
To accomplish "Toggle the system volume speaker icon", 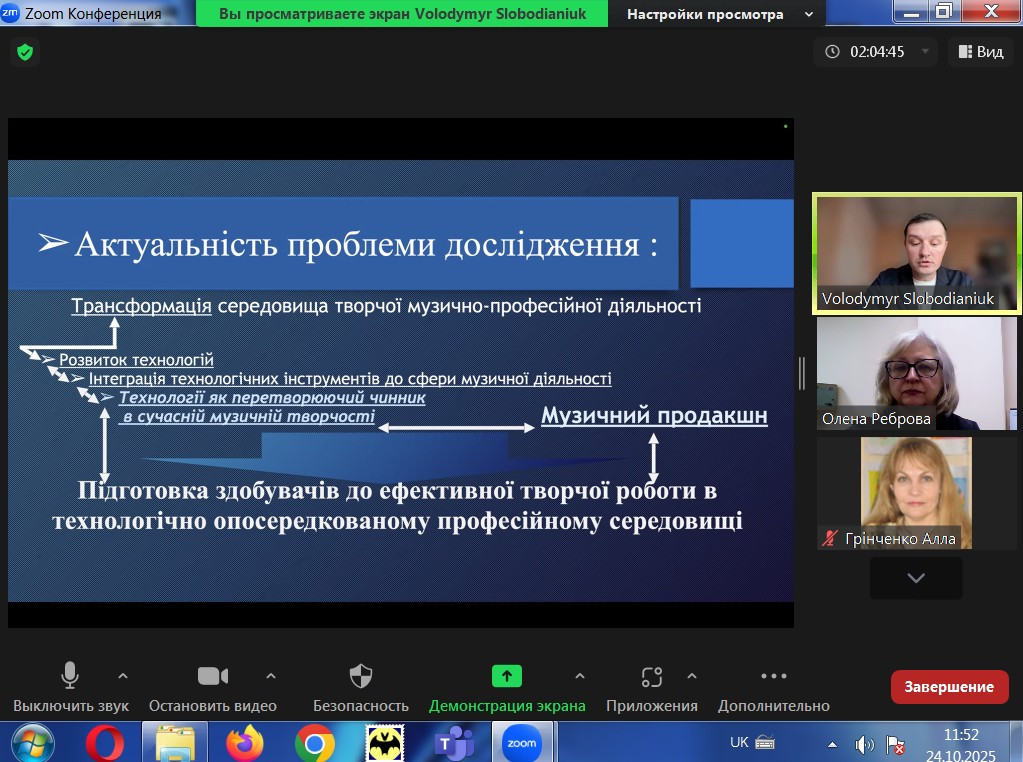I will tap(864, 744).
